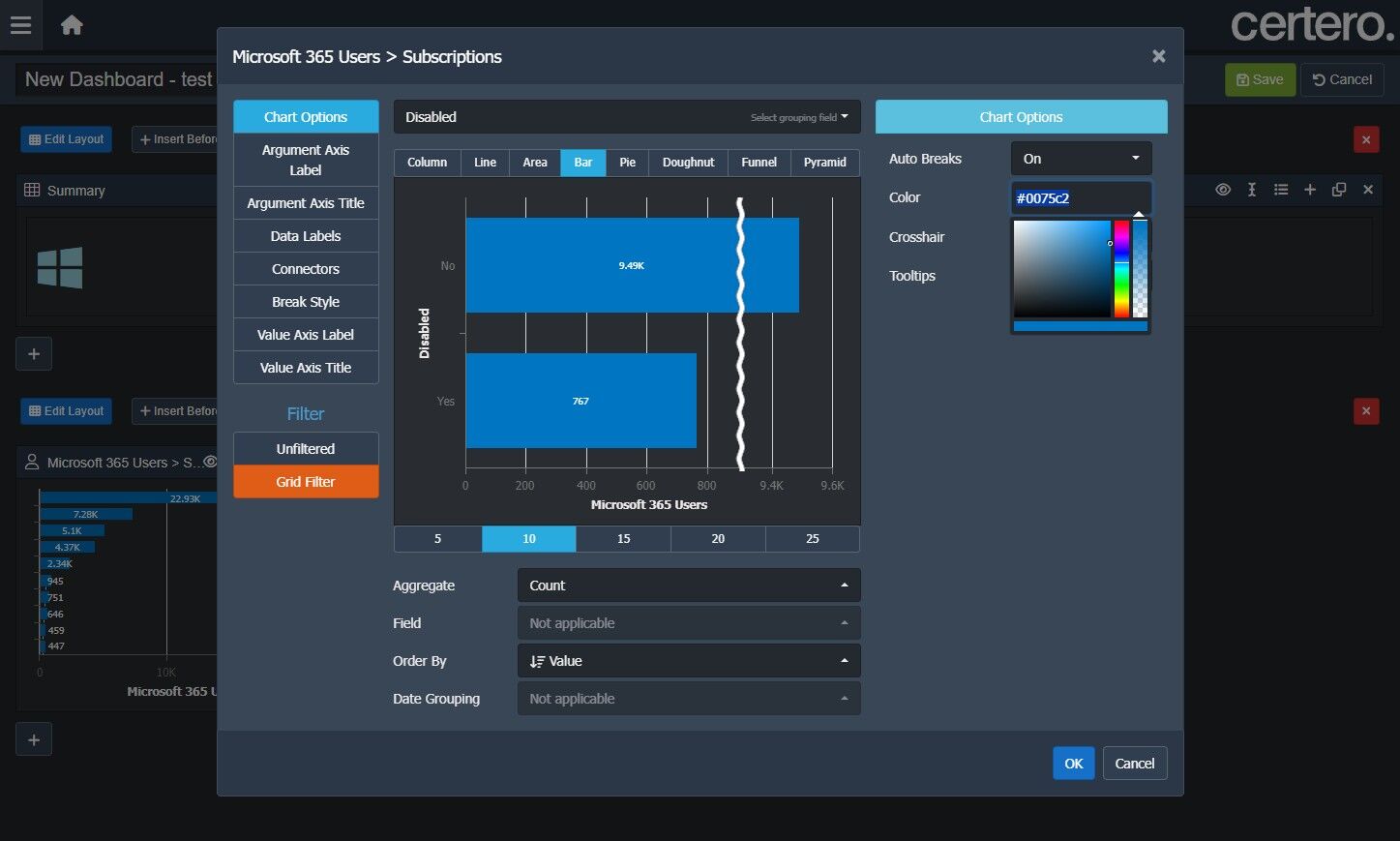1400x841 pixels.
Task: Click the add row plus button below Summary
Action: click(34, 354)
